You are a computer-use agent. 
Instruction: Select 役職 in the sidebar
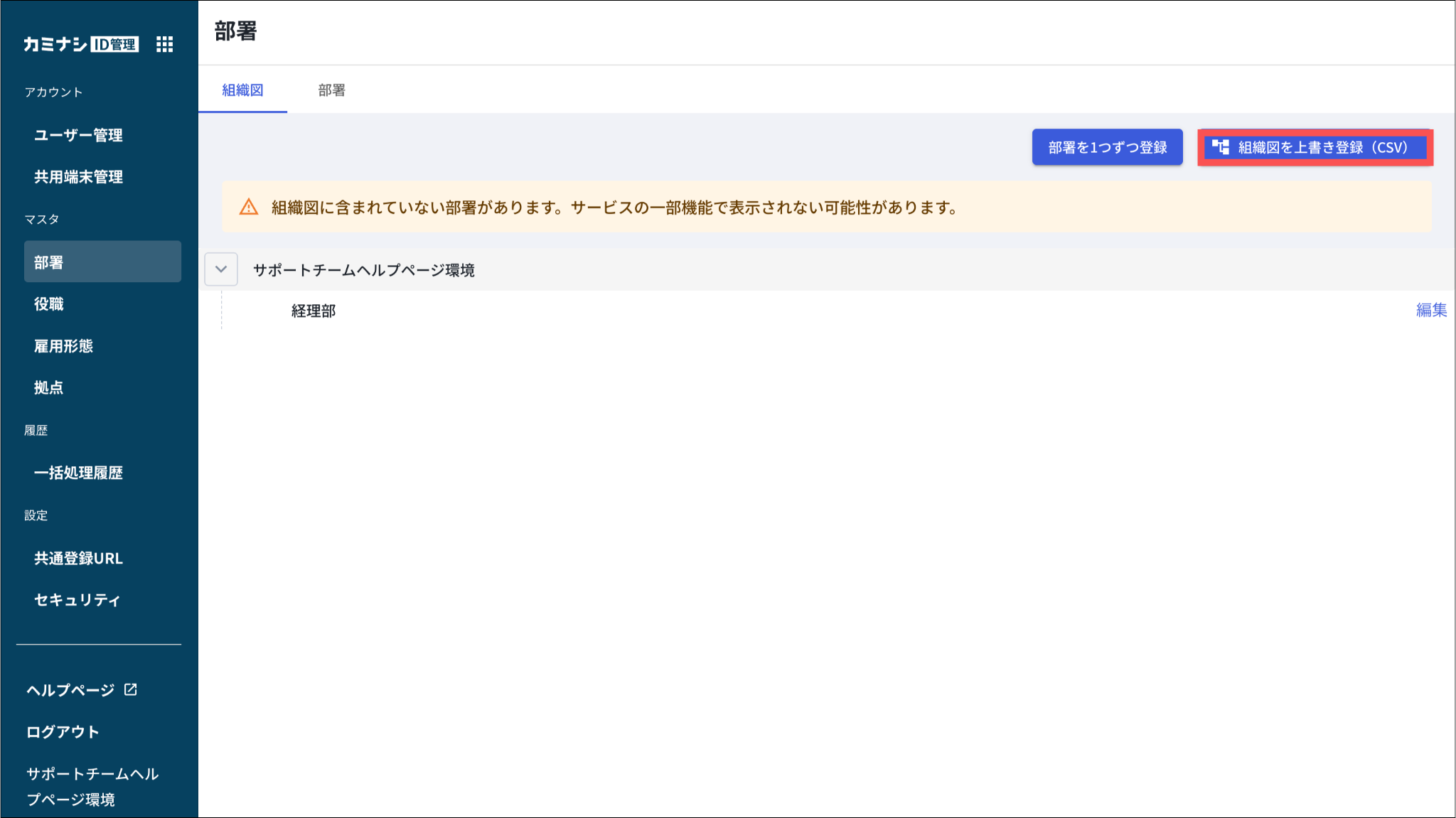tap(49, 304)
